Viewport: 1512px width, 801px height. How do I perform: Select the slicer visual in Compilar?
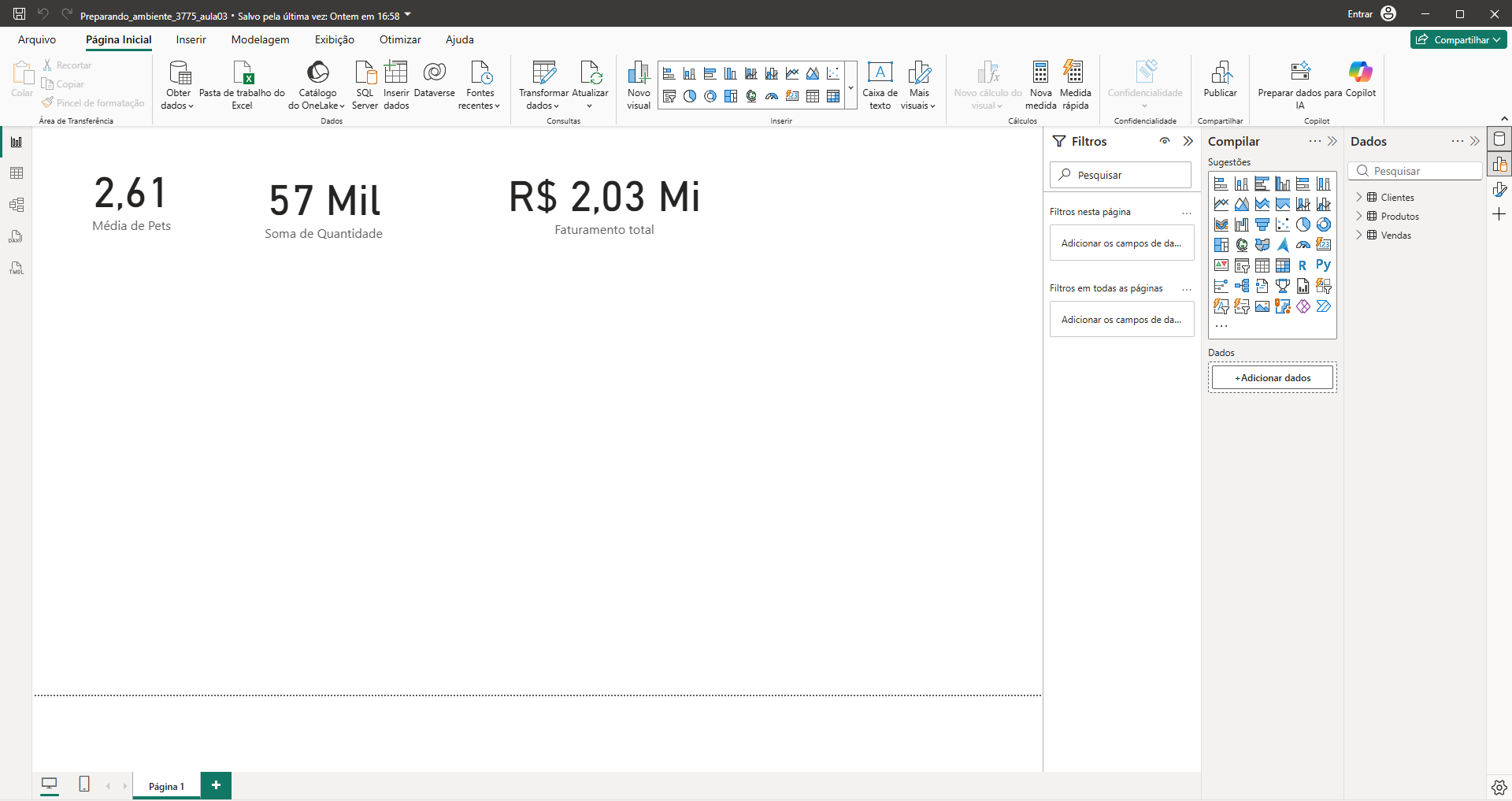(1241, 265)
